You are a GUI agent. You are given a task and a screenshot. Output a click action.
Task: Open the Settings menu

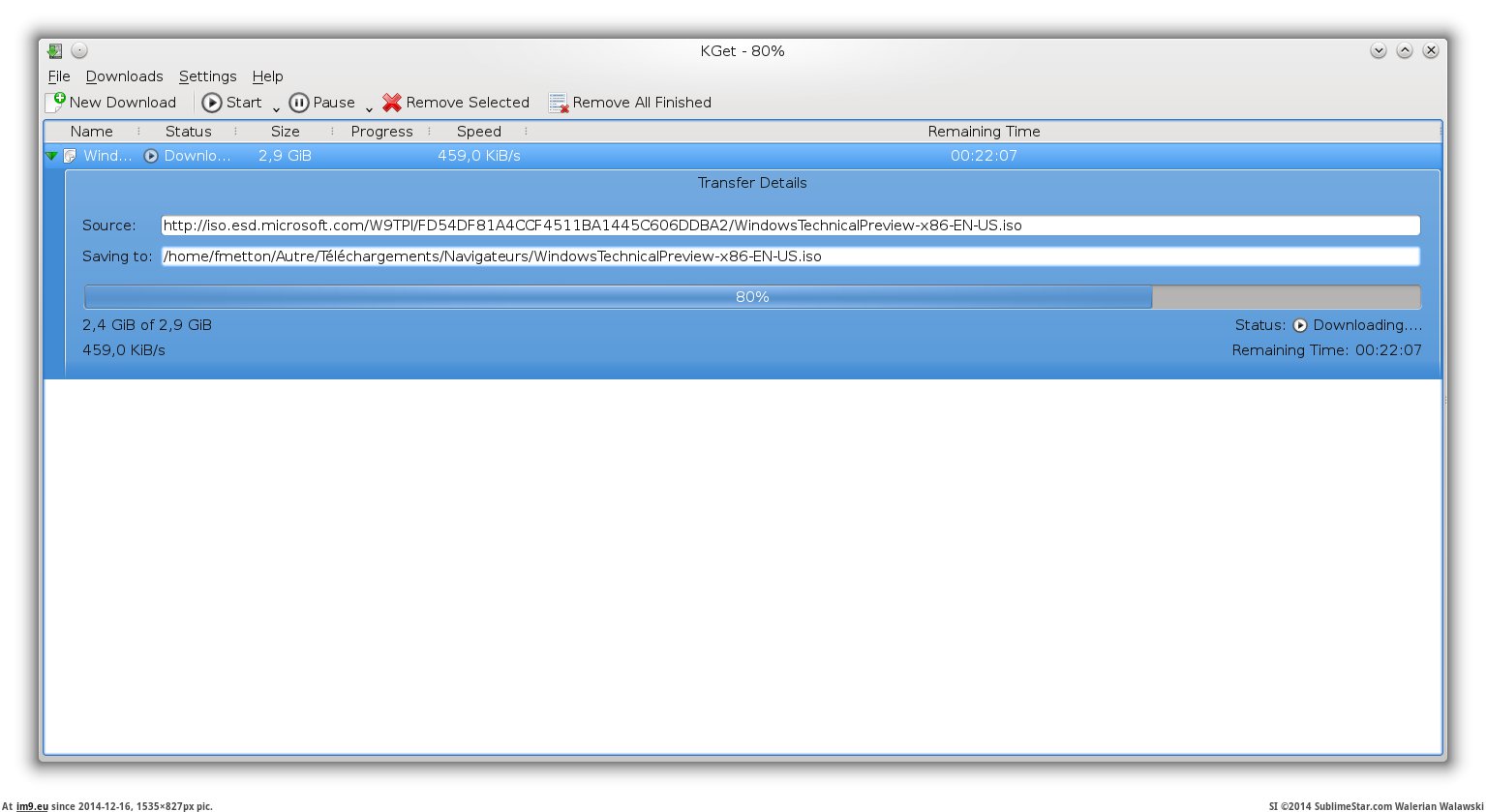tap(207, 76)
